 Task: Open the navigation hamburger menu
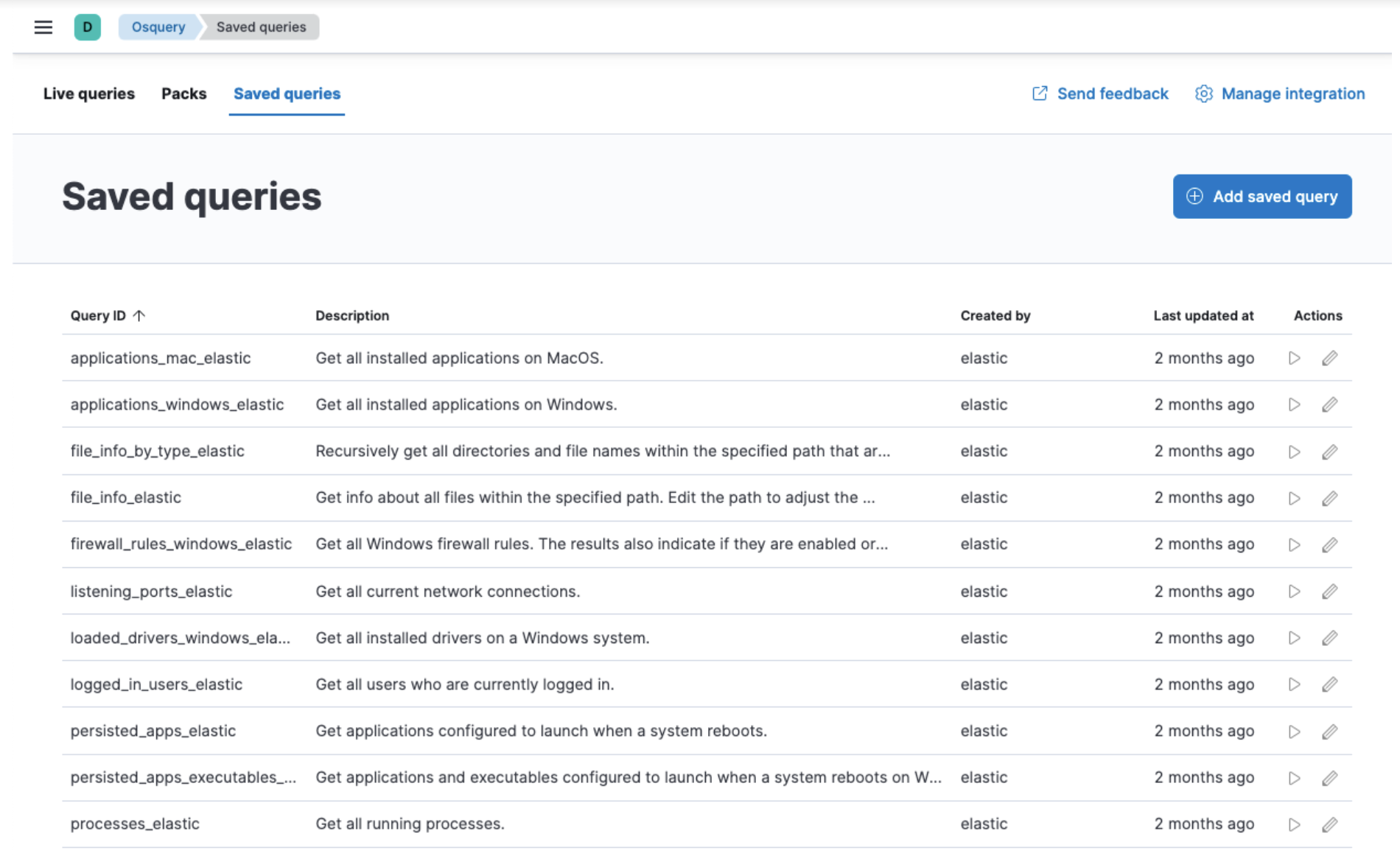click(x=43, y=27)
